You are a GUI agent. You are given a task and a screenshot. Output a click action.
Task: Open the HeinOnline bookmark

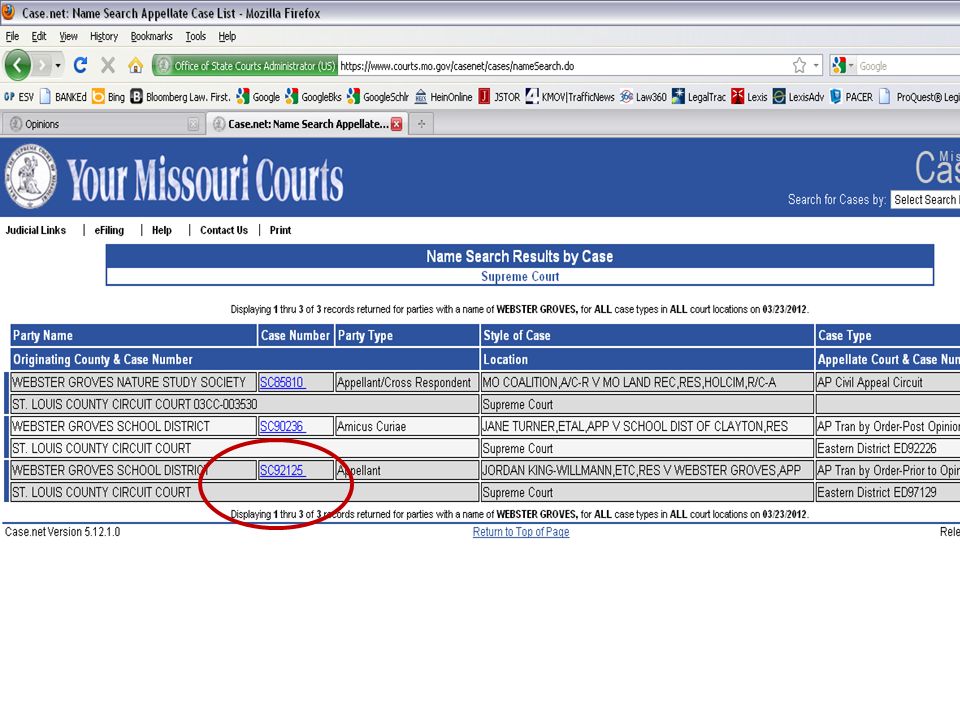(443, 97)
